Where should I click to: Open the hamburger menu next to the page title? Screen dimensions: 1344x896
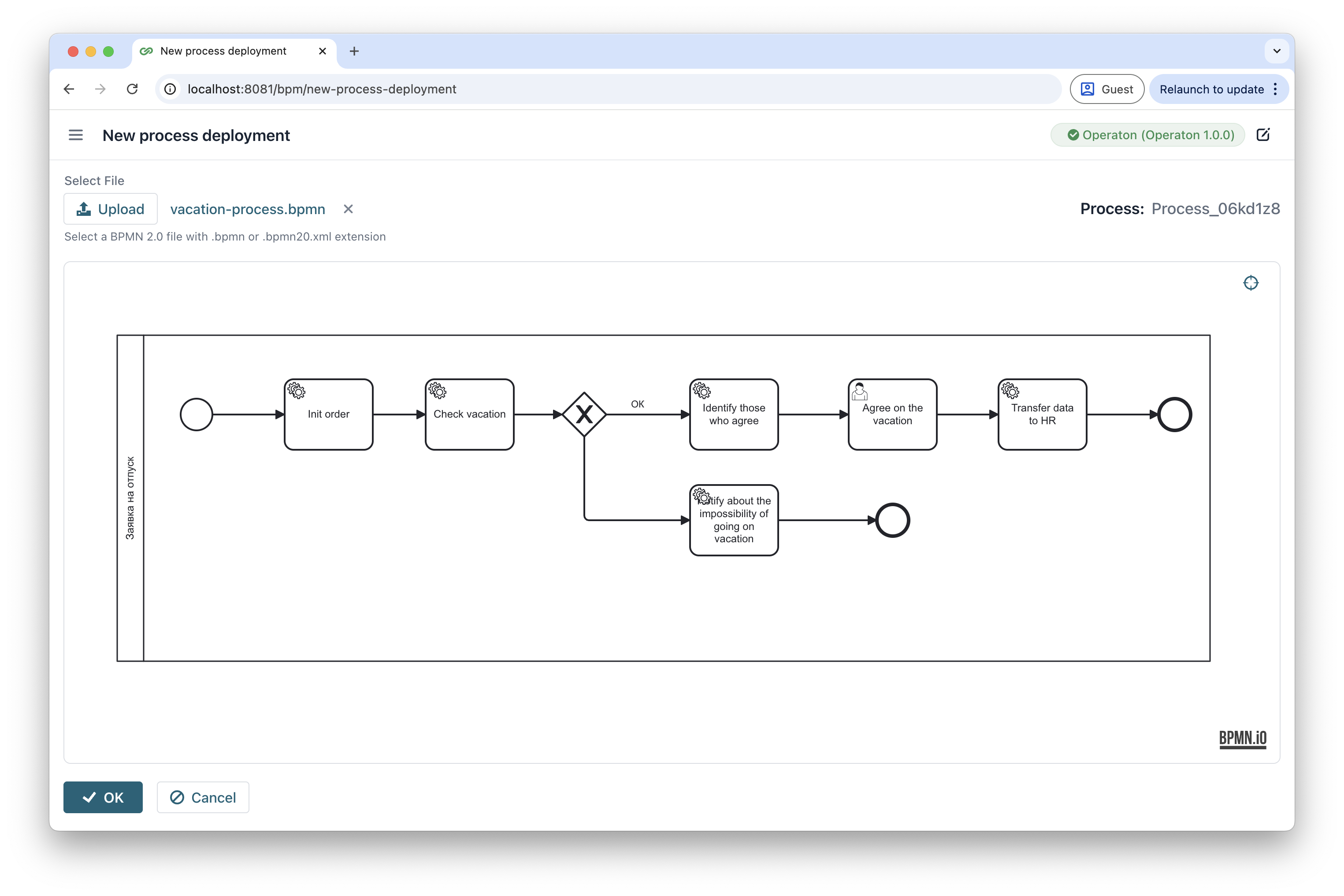(75, 135)
